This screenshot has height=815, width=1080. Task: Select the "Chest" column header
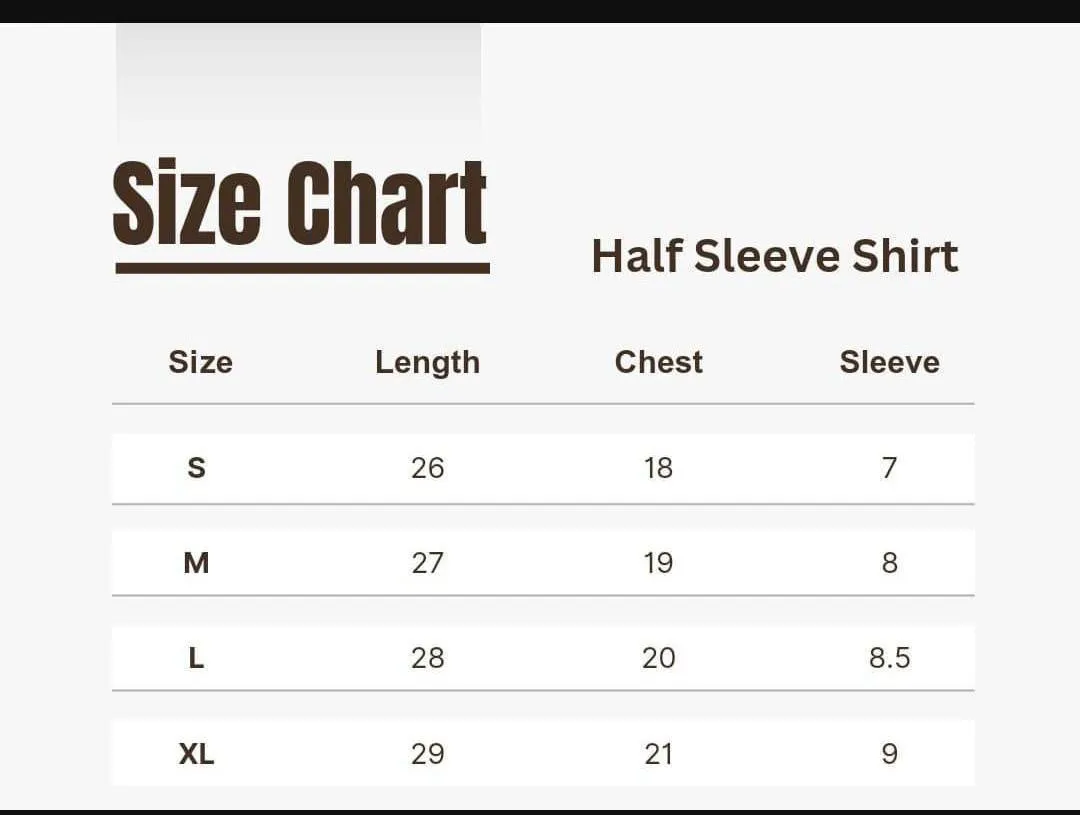point(658,362)
